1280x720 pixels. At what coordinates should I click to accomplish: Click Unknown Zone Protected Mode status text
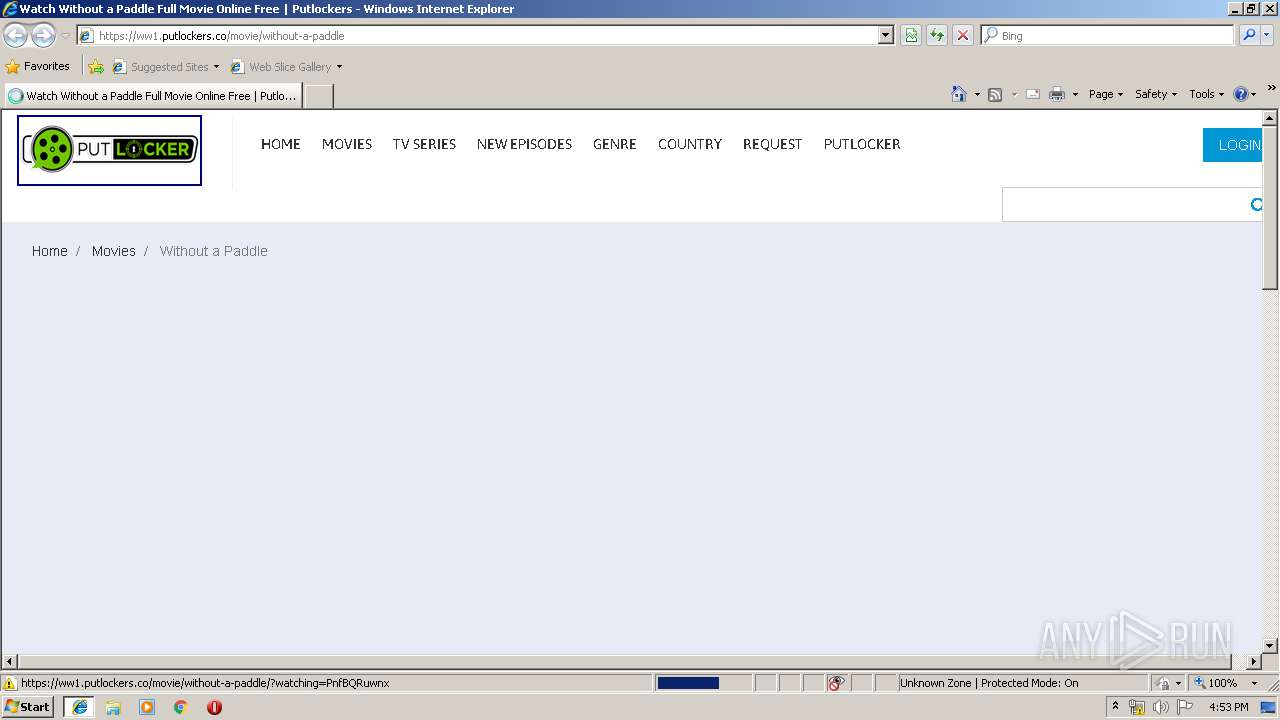(989, 683)
